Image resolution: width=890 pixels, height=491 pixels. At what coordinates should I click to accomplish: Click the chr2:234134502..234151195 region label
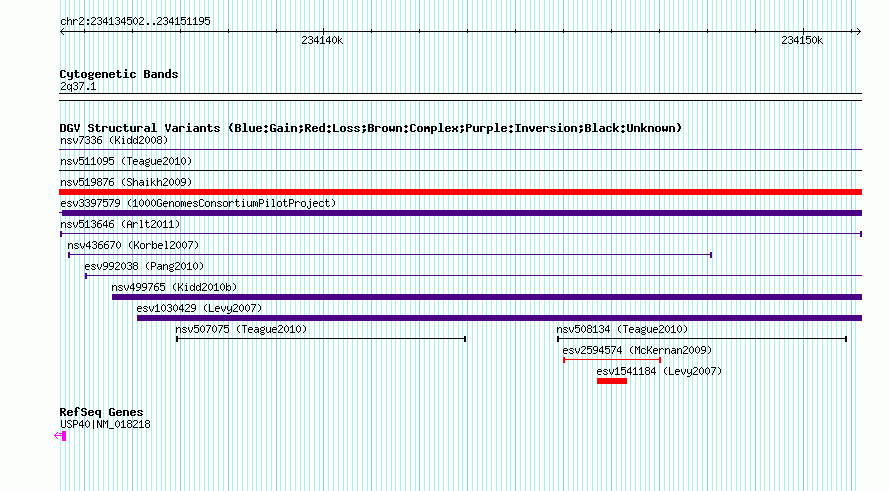click(135, 21)
